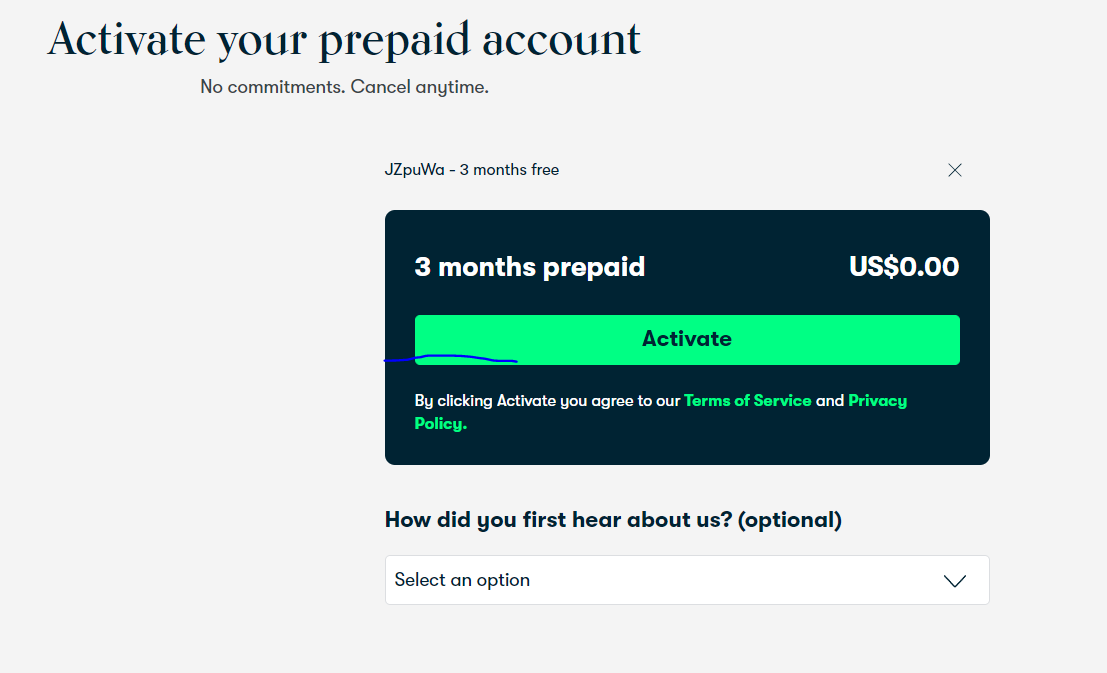The image size is (1107, 673).
Task: Click 'Activate your prepaid account' heading
Action: pos(344,40)
